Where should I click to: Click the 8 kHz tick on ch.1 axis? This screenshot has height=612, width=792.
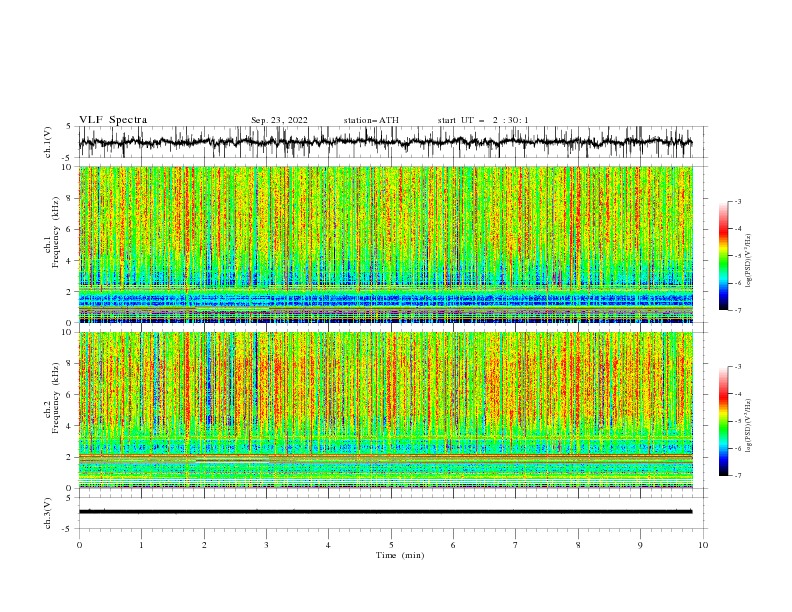pyautogui.click(x=68, y=198)
